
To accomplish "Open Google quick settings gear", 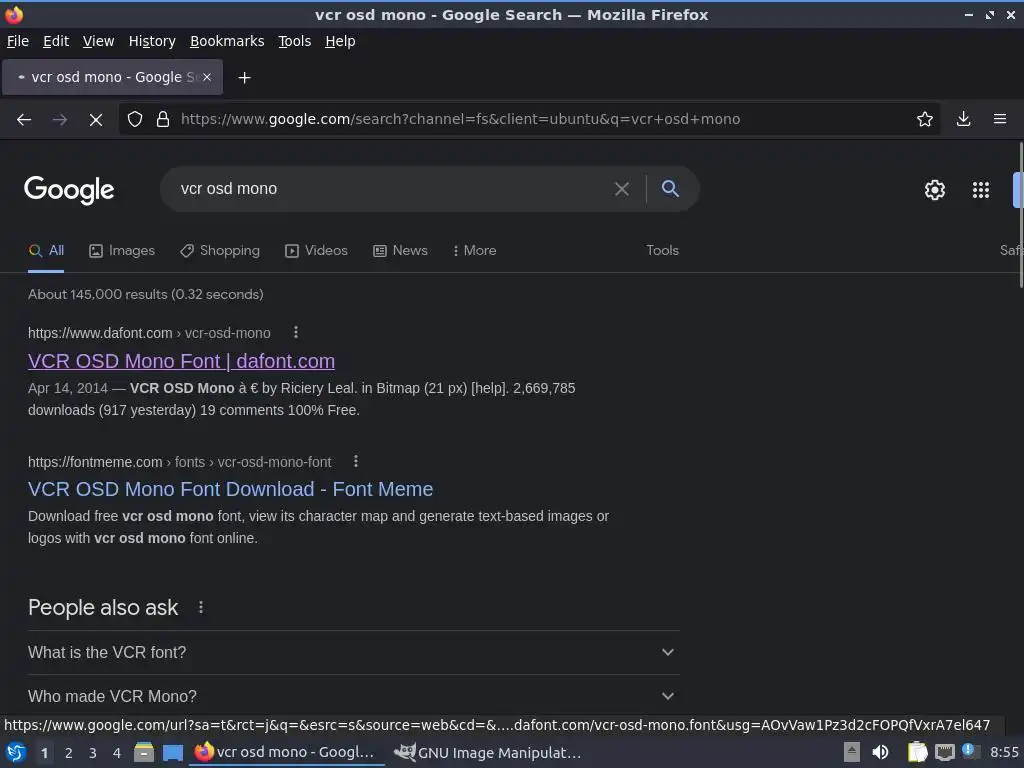I will pos(935,190).
